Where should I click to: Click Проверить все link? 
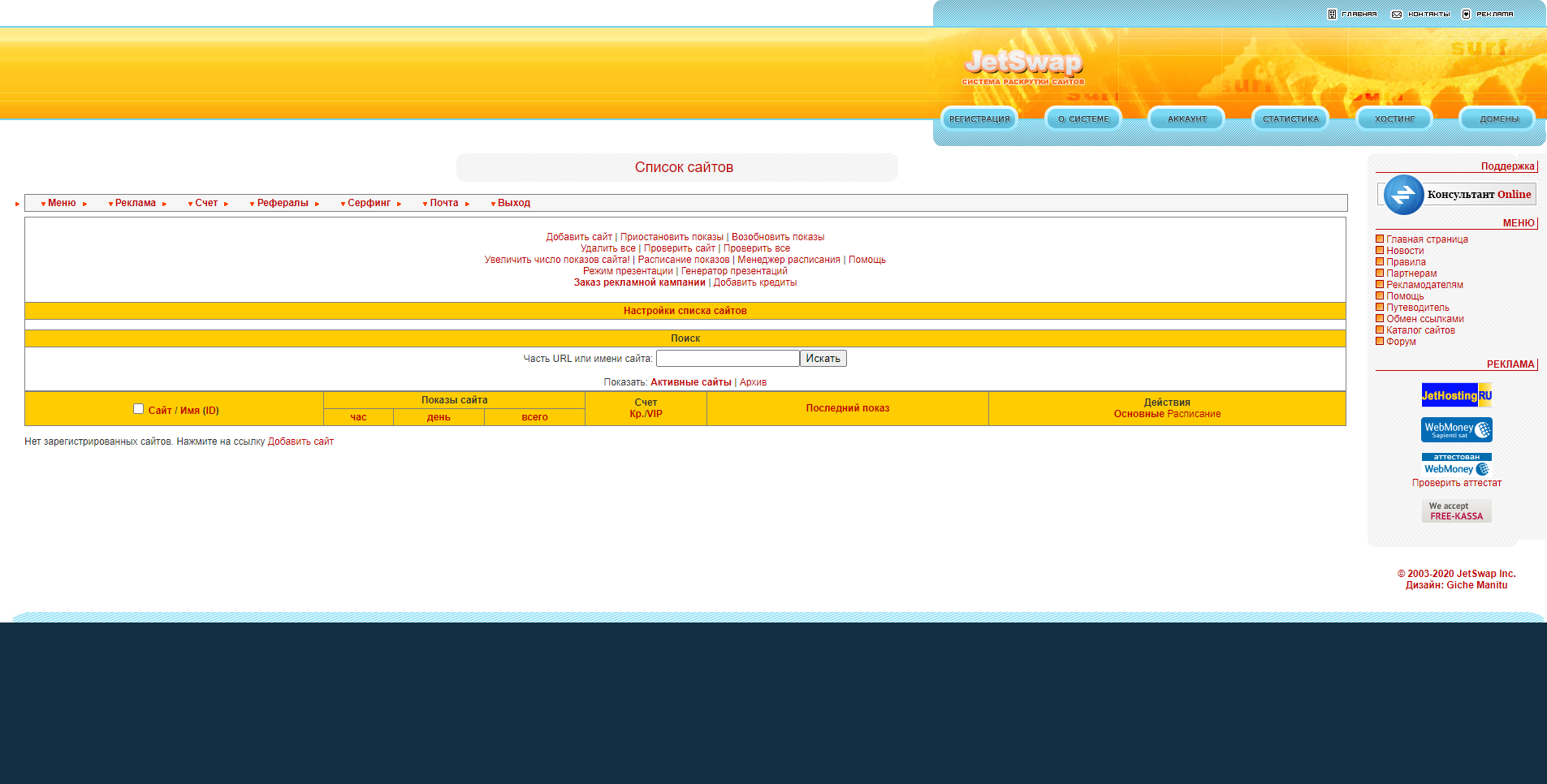pyautogui.click(x=757, y=248)
